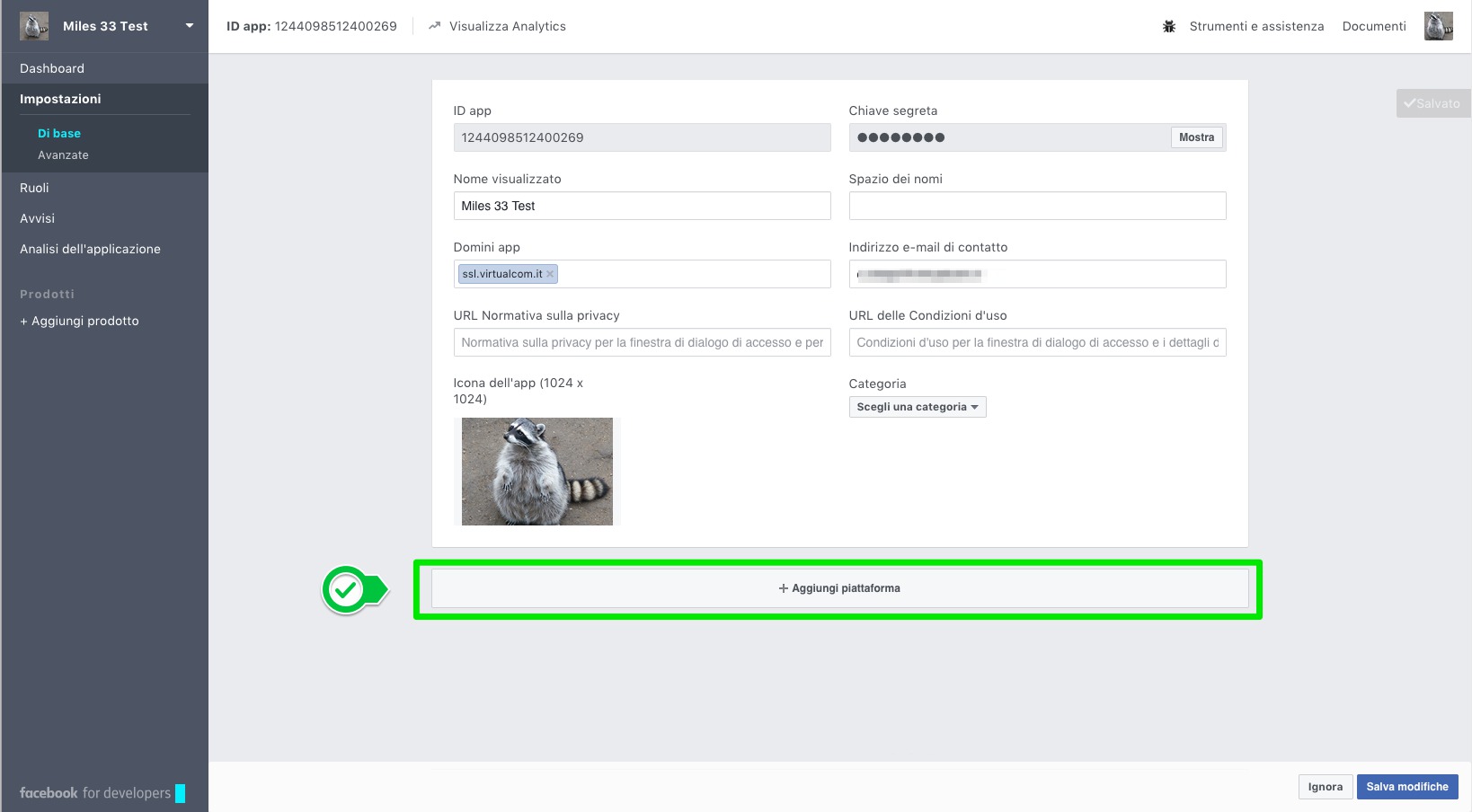The width and height of the screenshot is (1472, 812).
Task: Open Strumenti e assistenza menu
Action: (x=1255, y=26)
